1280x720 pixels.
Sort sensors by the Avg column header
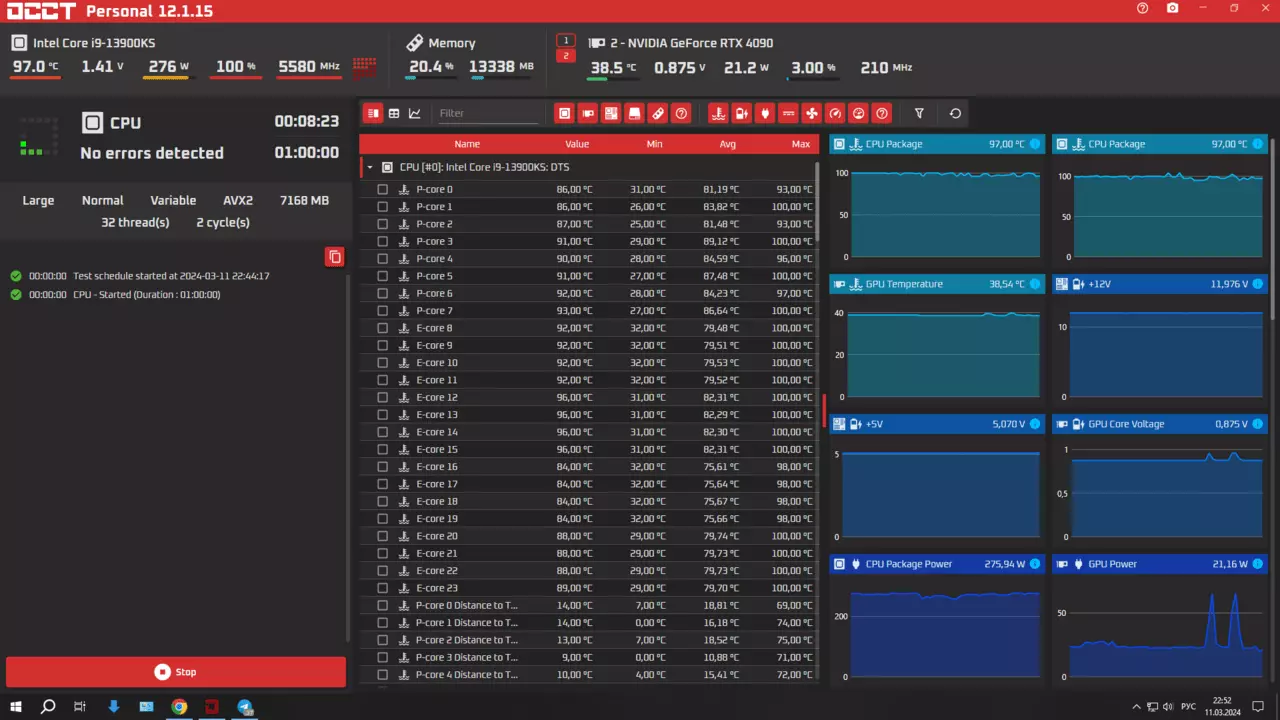pos(727,144)
